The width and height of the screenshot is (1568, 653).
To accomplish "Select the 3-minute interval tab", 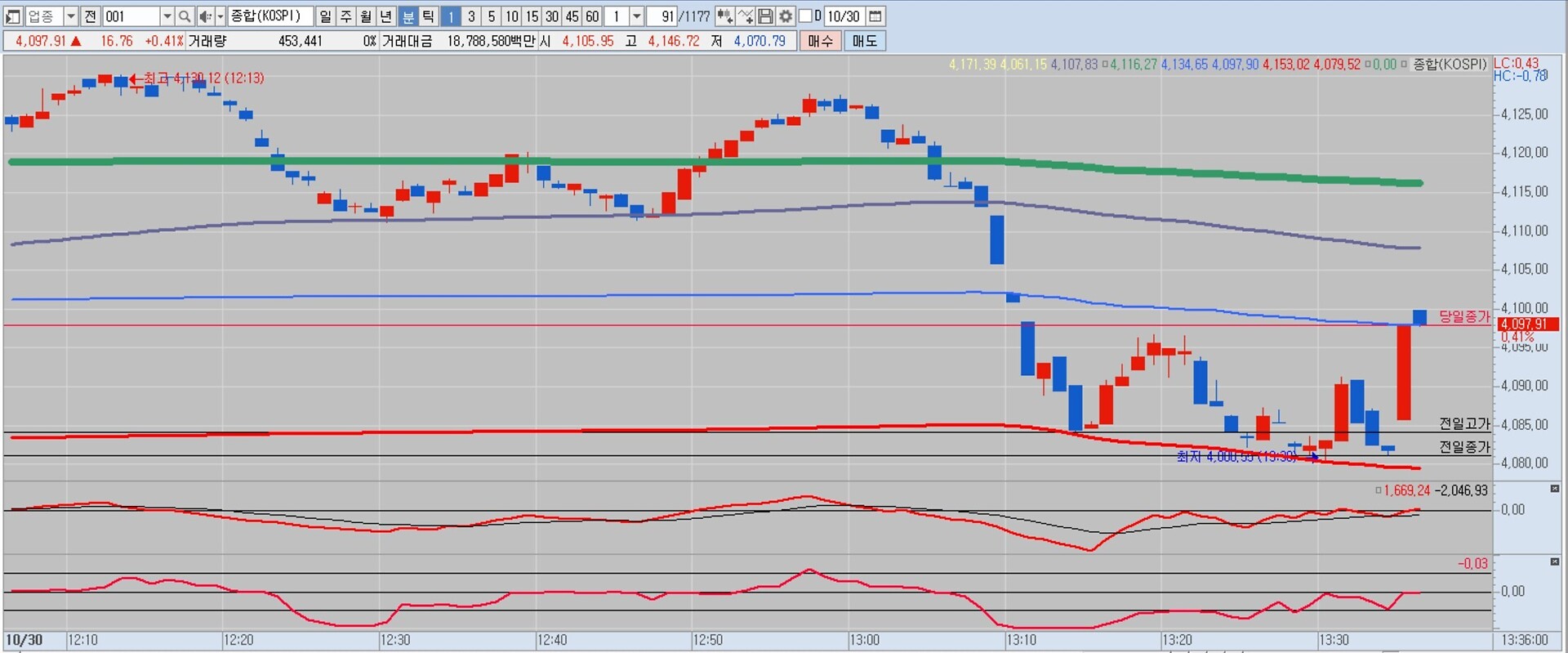I will 471,16.
